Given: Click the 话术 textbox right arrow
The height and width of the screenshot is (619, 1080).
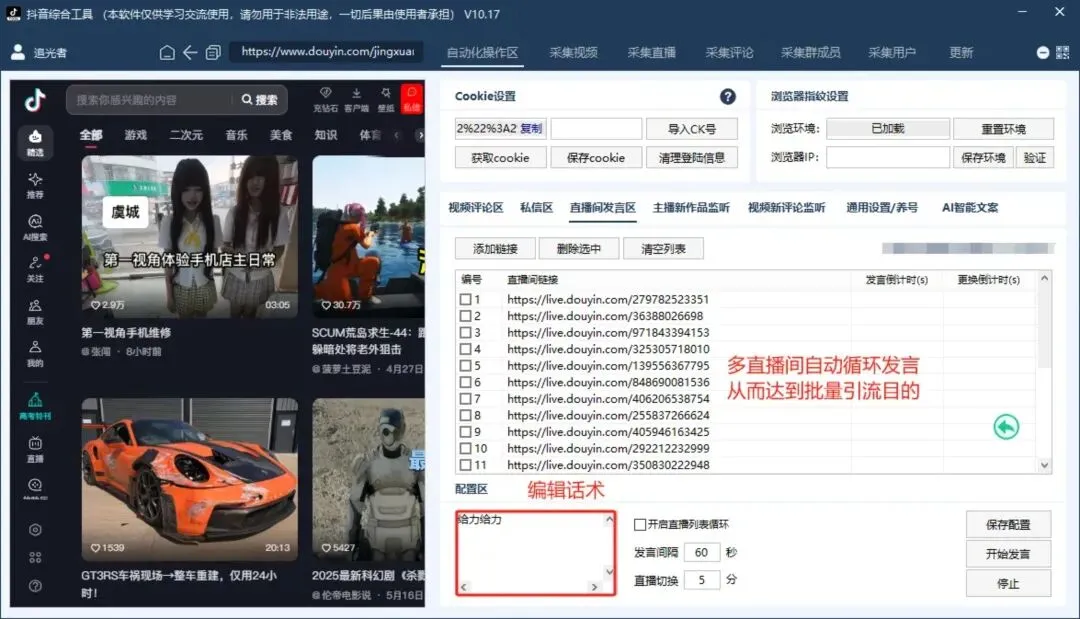Looking at the screenshot, I should click(594, 587).
